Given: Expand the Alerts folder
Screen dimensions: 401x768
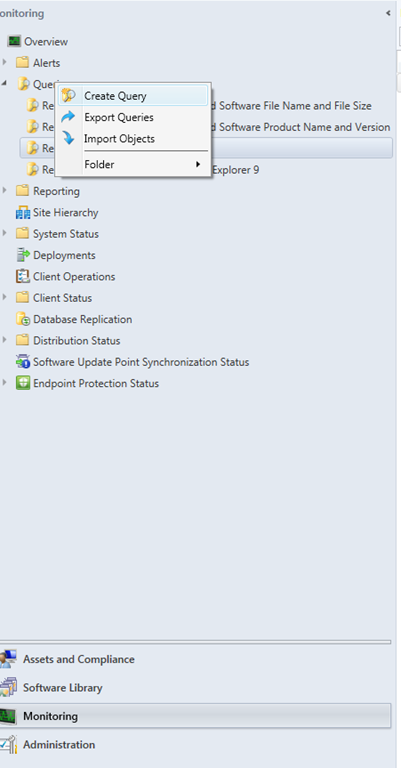Looking at the screenshot, I should [4, 62].
